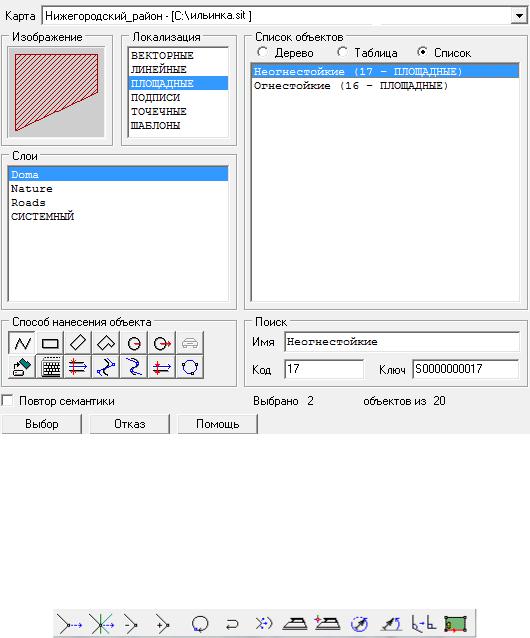Select the load-from-file input method icon

pos(22,367)
